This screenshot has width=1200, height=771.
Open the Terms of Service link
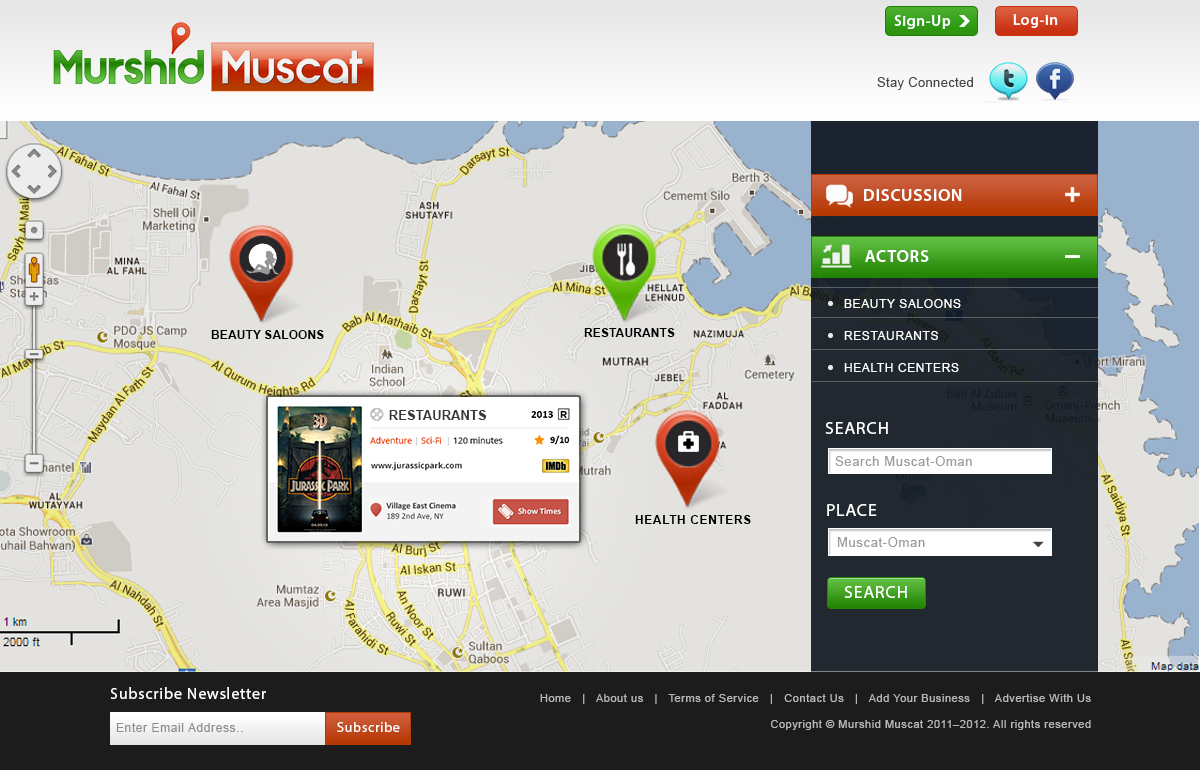point(713,698)
